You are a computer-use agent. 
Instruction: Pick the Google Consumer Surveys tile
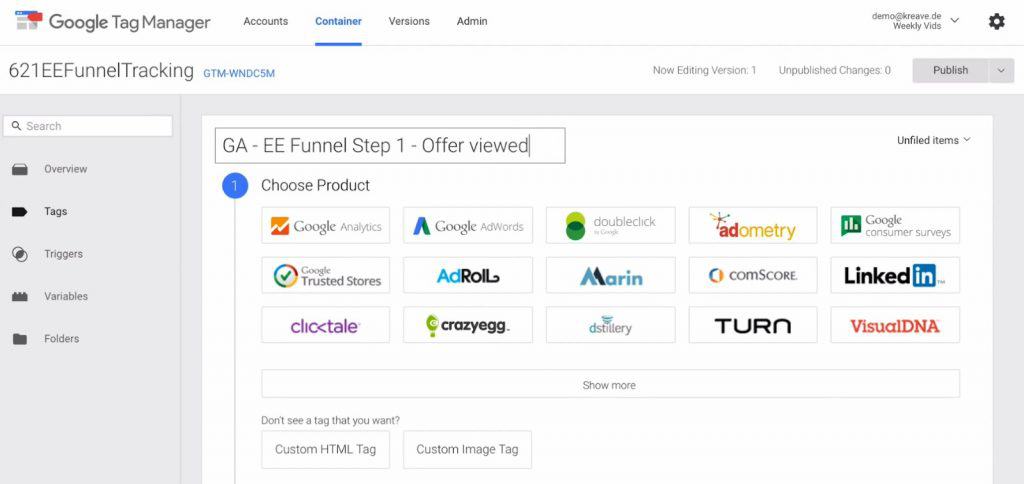click(x=895, y=225)
